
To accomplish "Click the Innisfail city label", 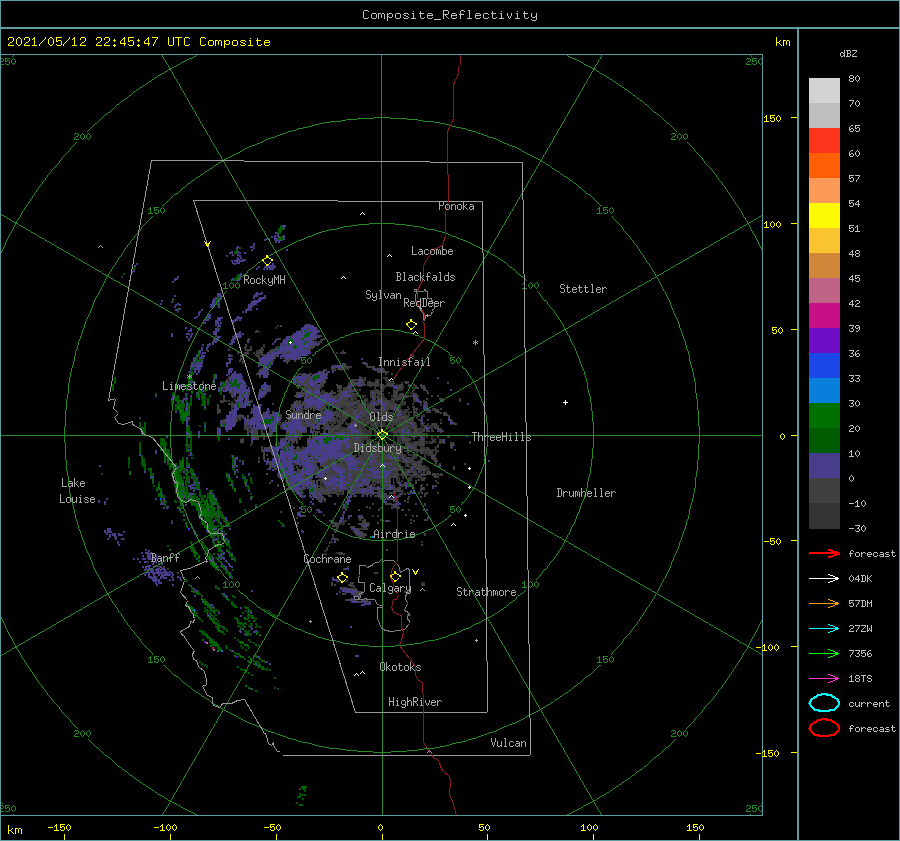I will click(404, 362).
